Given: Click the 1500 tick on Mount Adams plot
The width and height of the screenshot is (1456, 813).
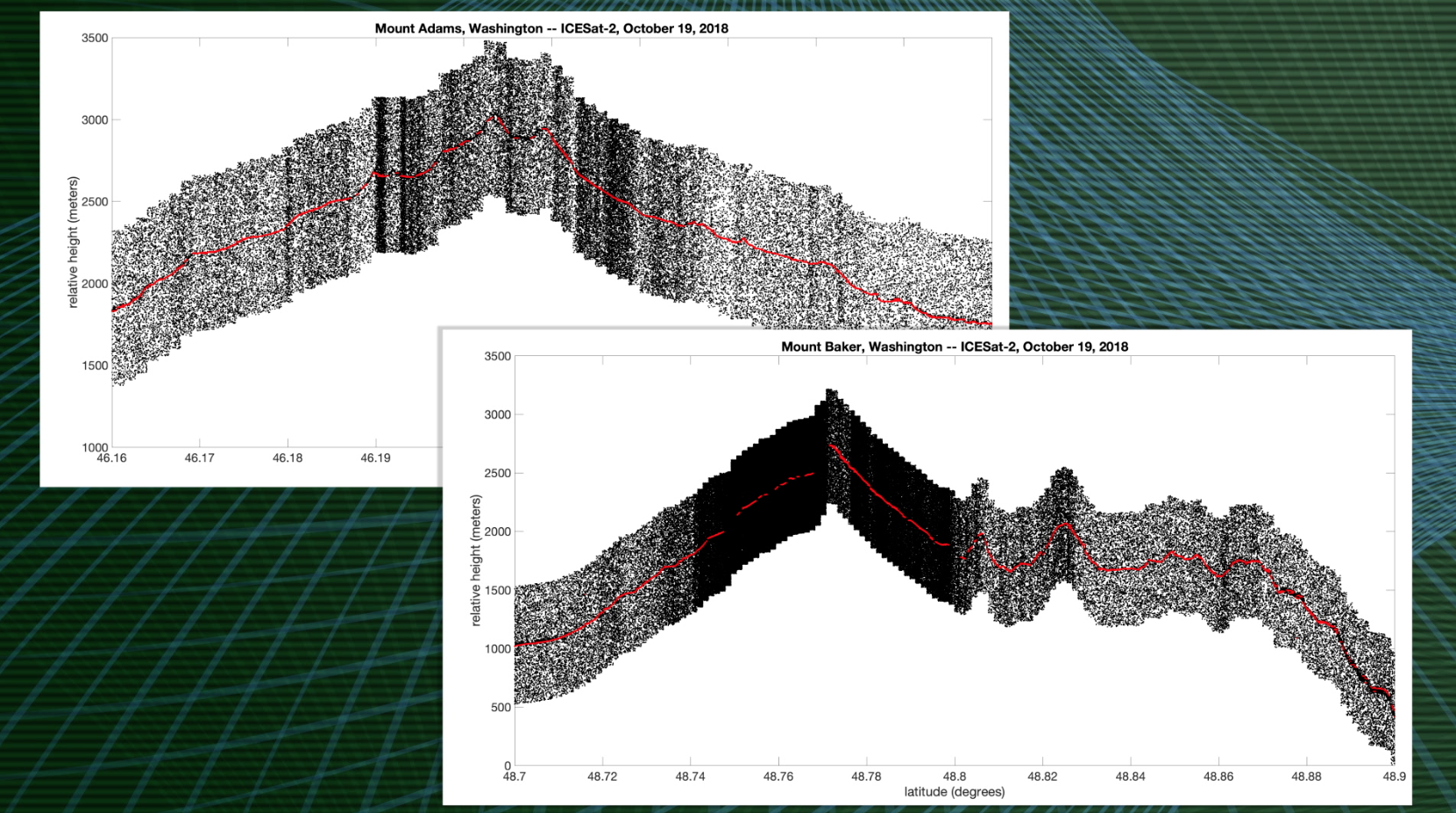Looking at the screenshot, I should 95,366.
